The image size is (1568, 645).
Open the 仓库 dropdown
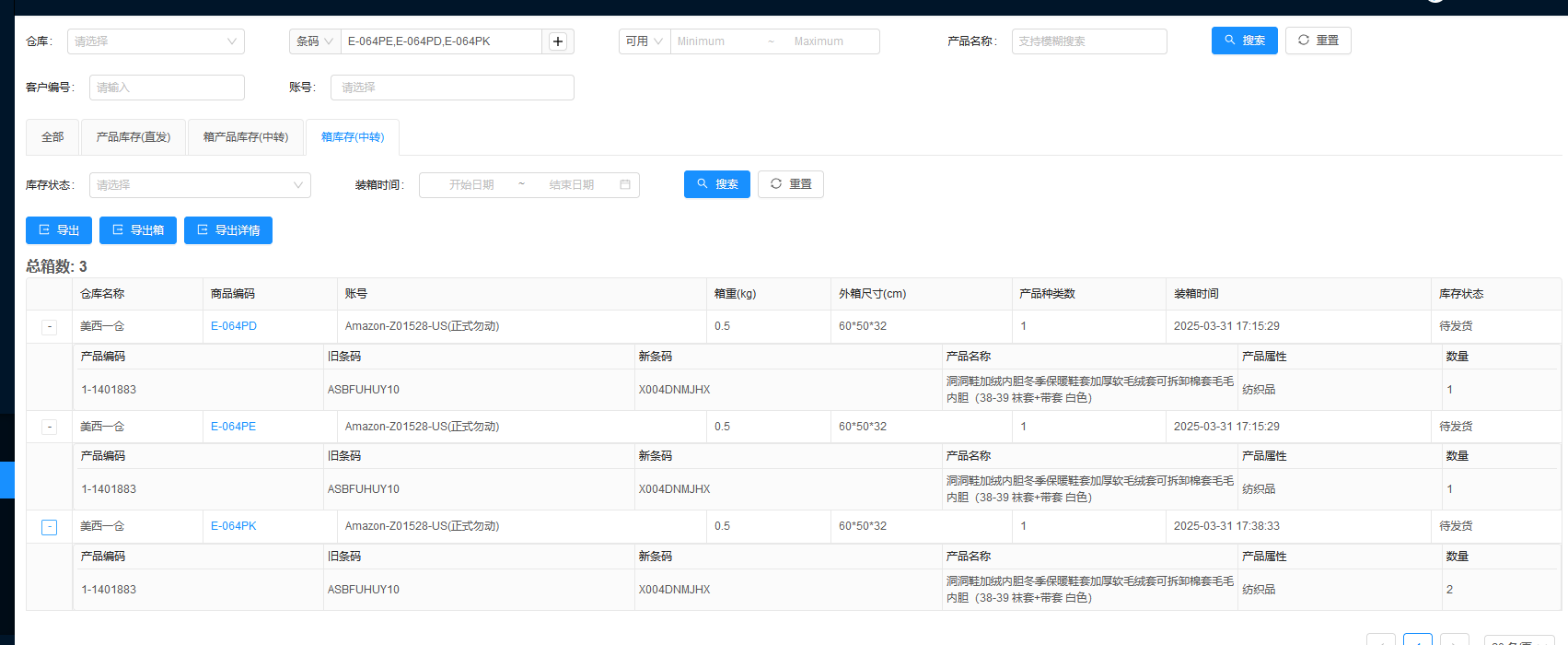156,41
